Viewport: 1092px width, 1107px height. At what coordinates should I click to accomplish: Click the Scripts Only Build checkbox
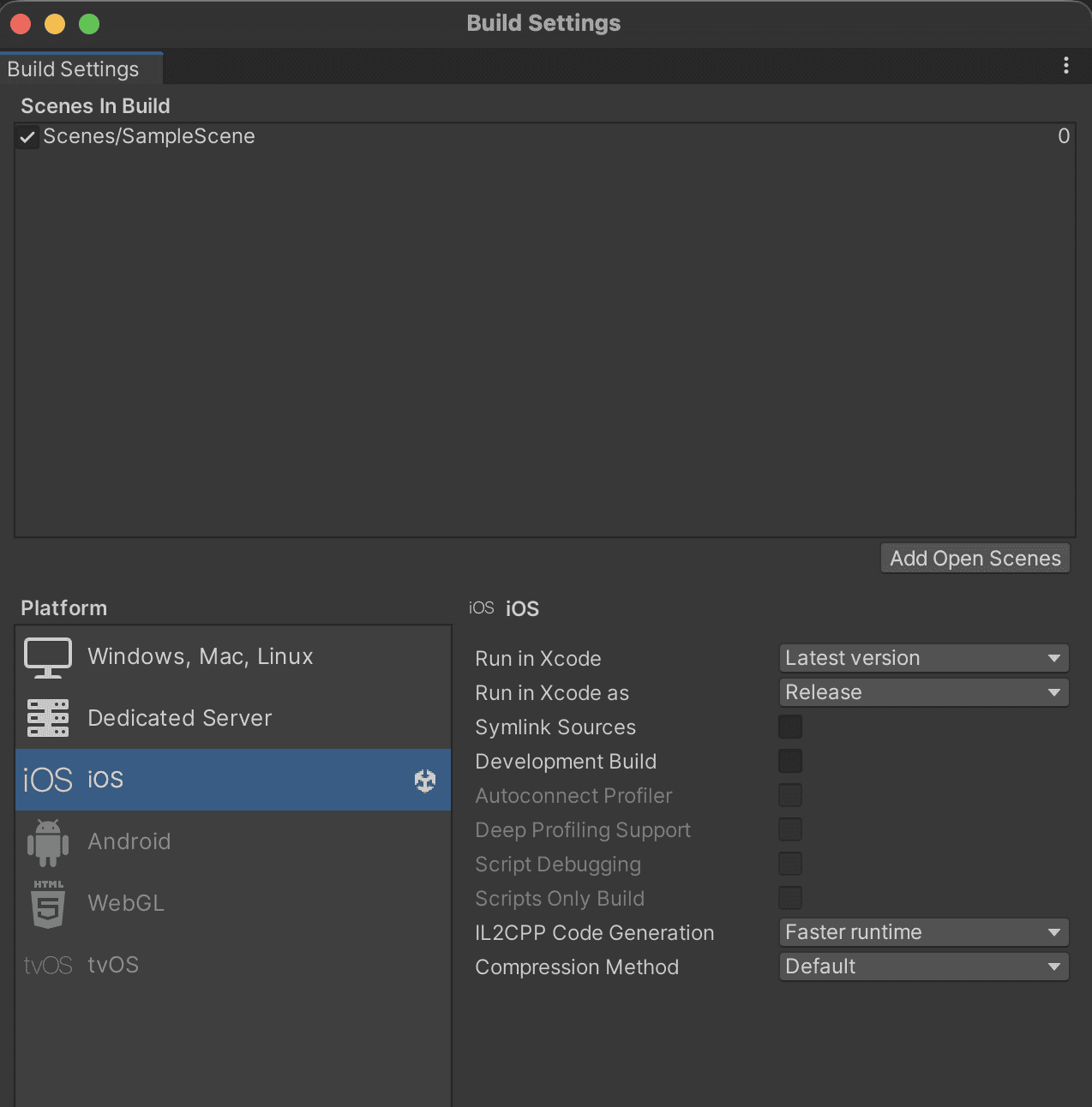(789, 898)
